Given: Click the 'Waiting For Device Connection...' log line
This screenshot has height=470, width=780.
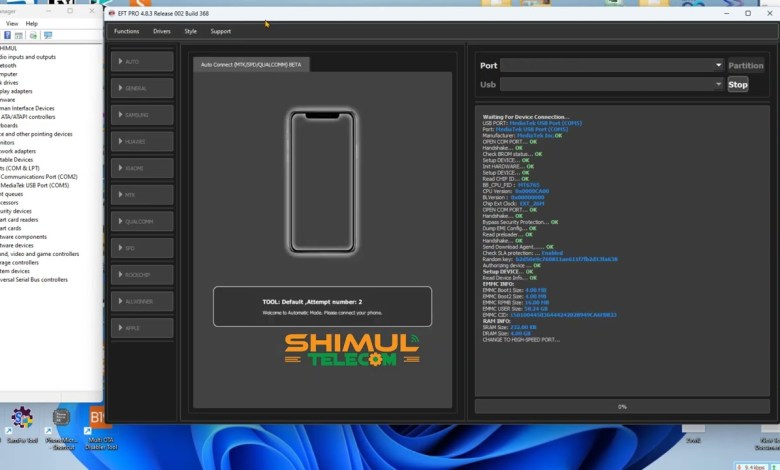Looking at the screenshot, I should click(x=526, y=117).
